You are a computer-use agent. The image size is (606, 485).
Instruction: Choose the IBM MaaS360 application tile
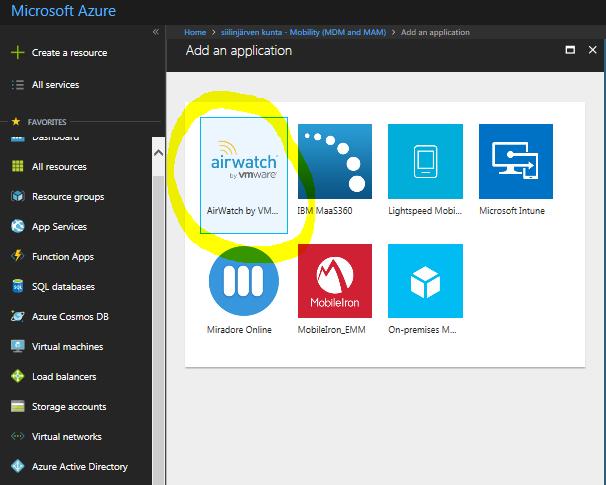tap(335, 170)
